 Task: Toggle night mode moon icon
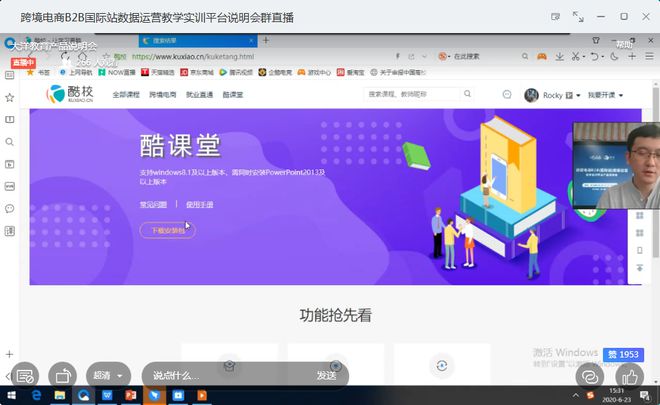click(x=614, y=56)
